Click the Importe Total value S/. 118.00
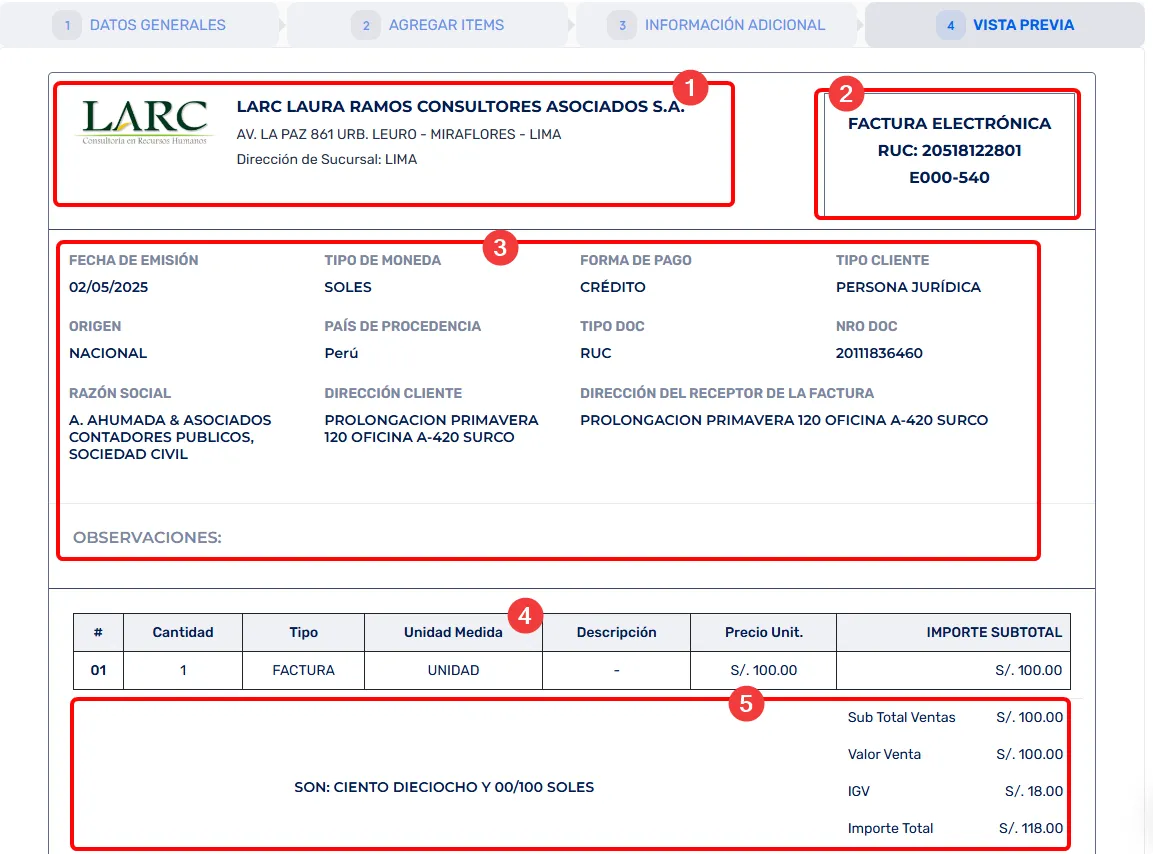 click(1031, 828)
